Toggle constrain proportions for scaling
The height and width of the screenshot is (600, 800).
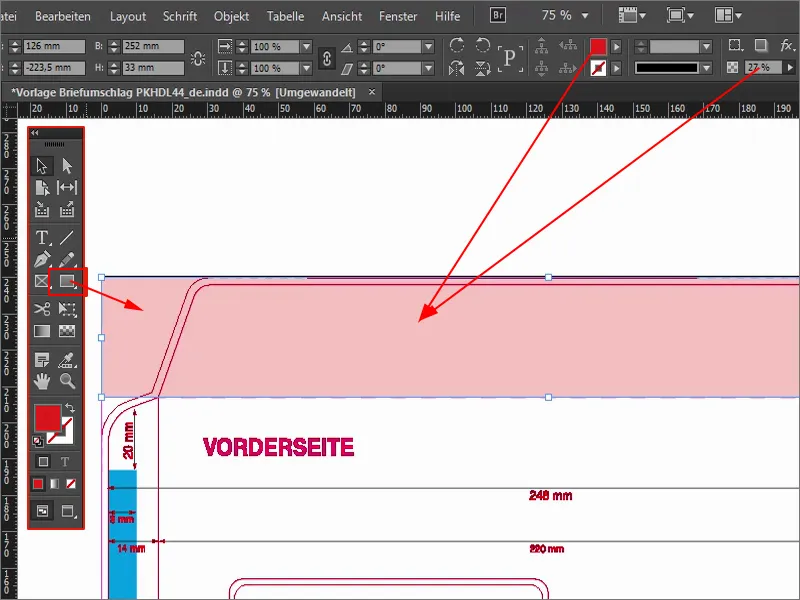coord(327,58)
